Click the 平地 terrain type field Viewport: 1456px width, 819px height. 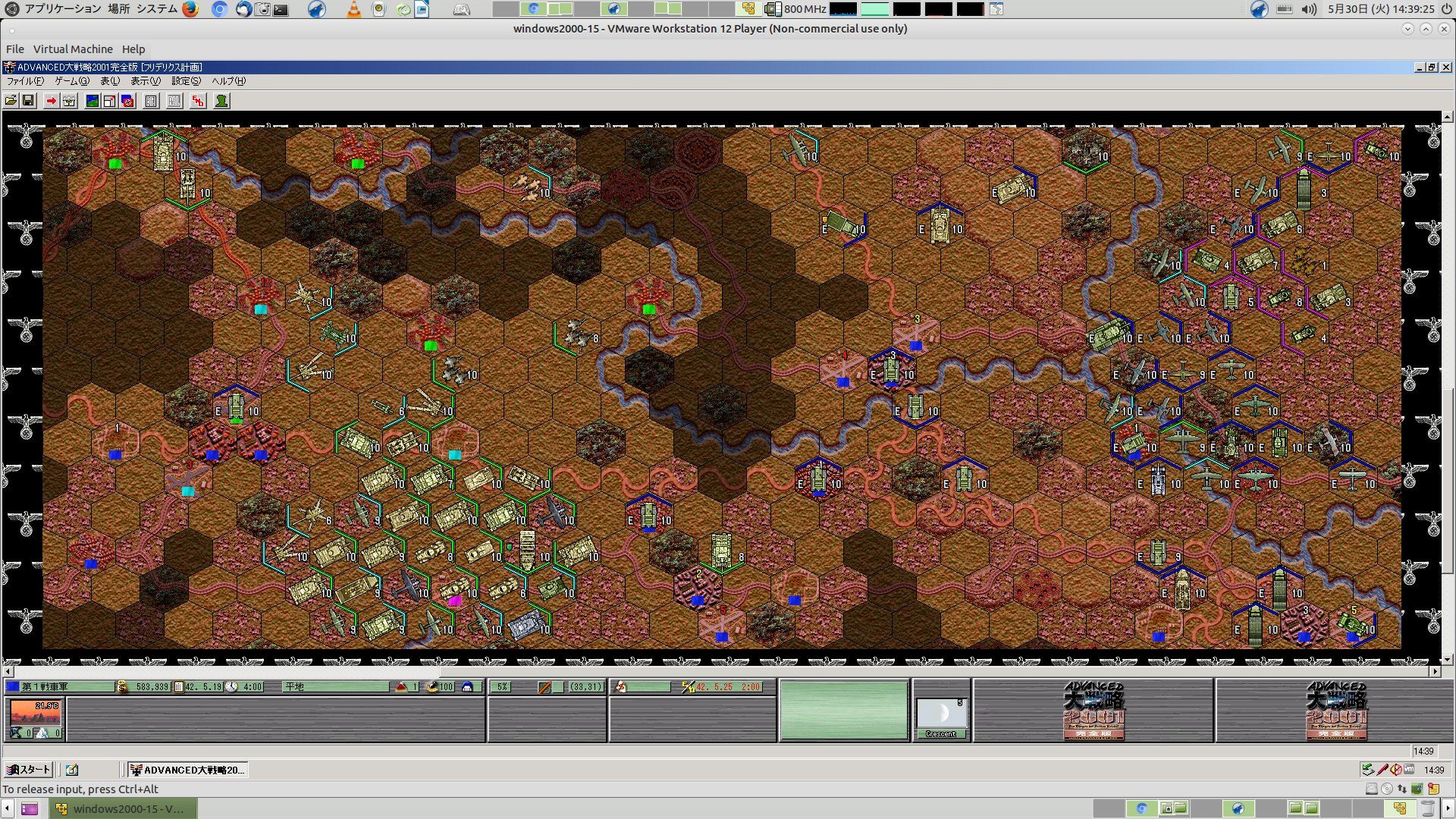tap(335, 687)
